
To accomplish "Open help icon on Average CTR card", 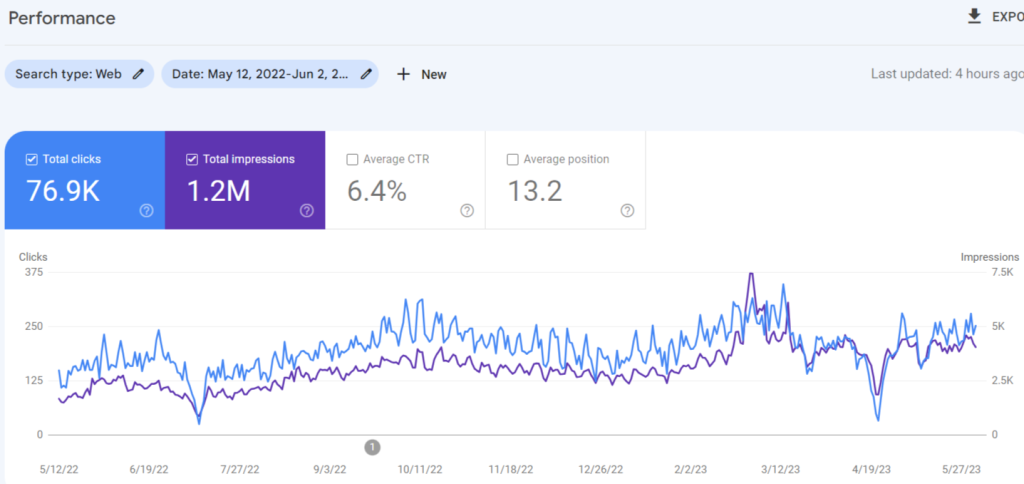I will coord(466,210).
